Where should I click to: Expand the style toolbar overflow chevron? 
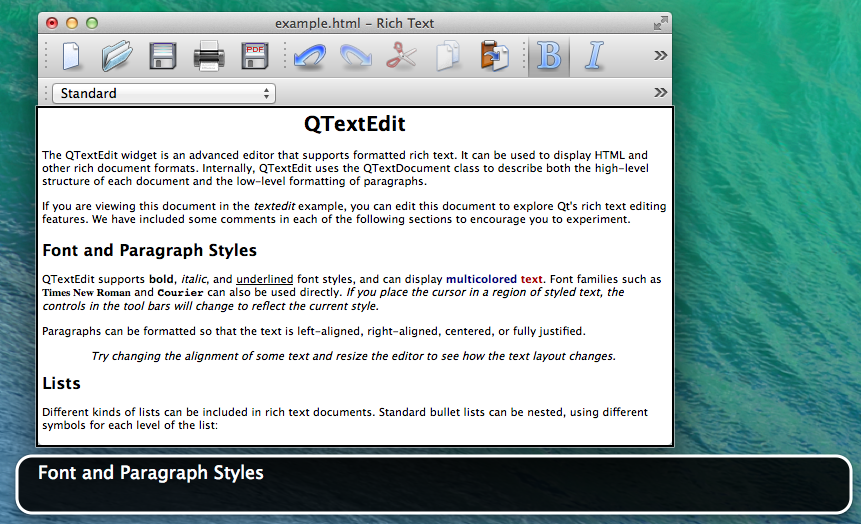[x=660, y=93]
